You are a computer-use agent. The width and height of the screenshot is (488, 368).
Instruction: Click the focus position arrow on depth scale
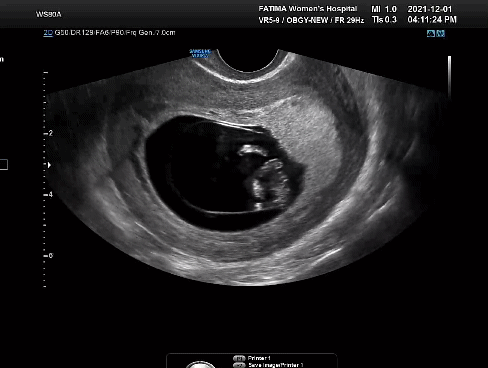pyautogui.click(x=49, y=165)
